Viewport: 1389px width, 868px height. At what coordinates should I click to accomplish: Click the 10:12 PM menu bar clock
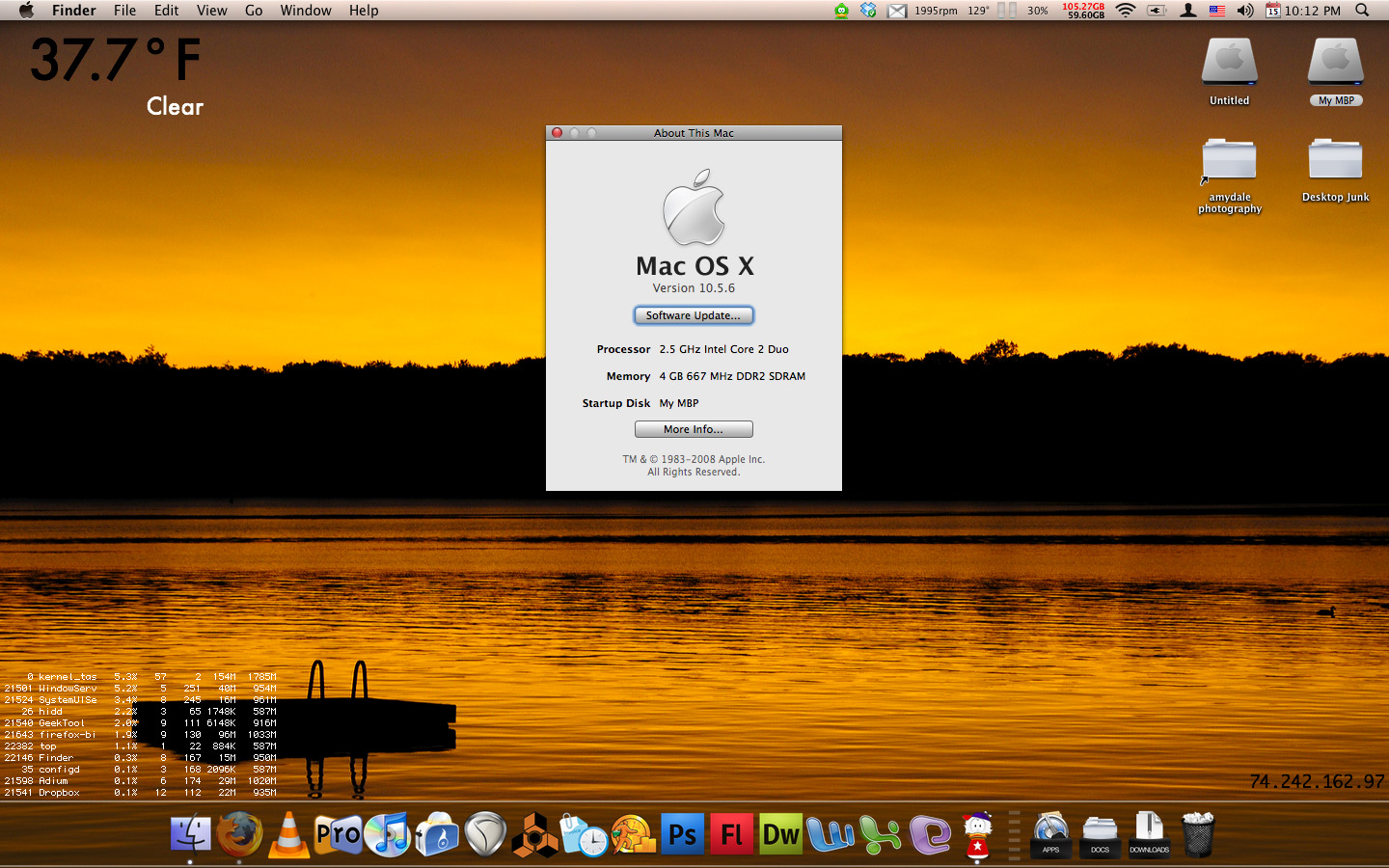[1312, 11]
